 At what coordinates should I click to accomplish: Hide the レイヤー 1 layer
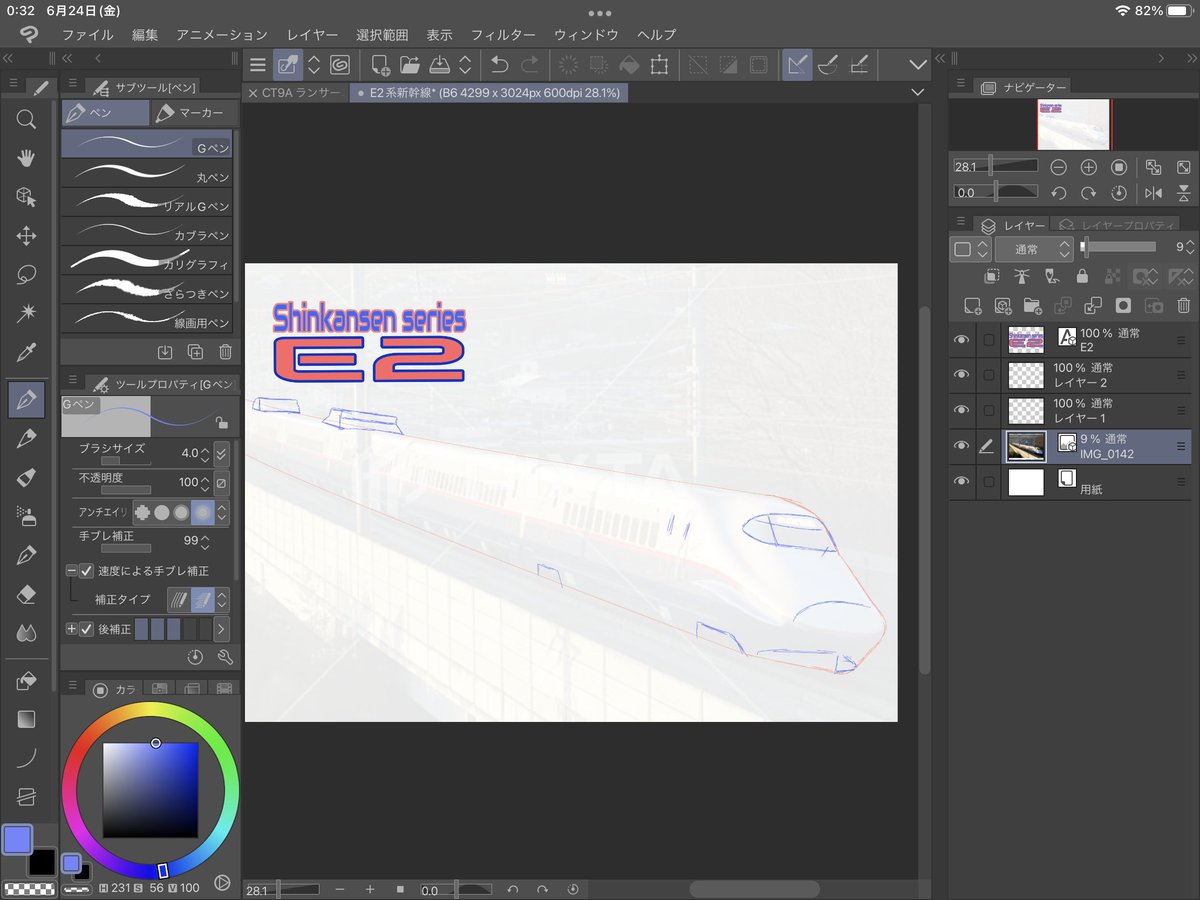click(x=962, y=410)
